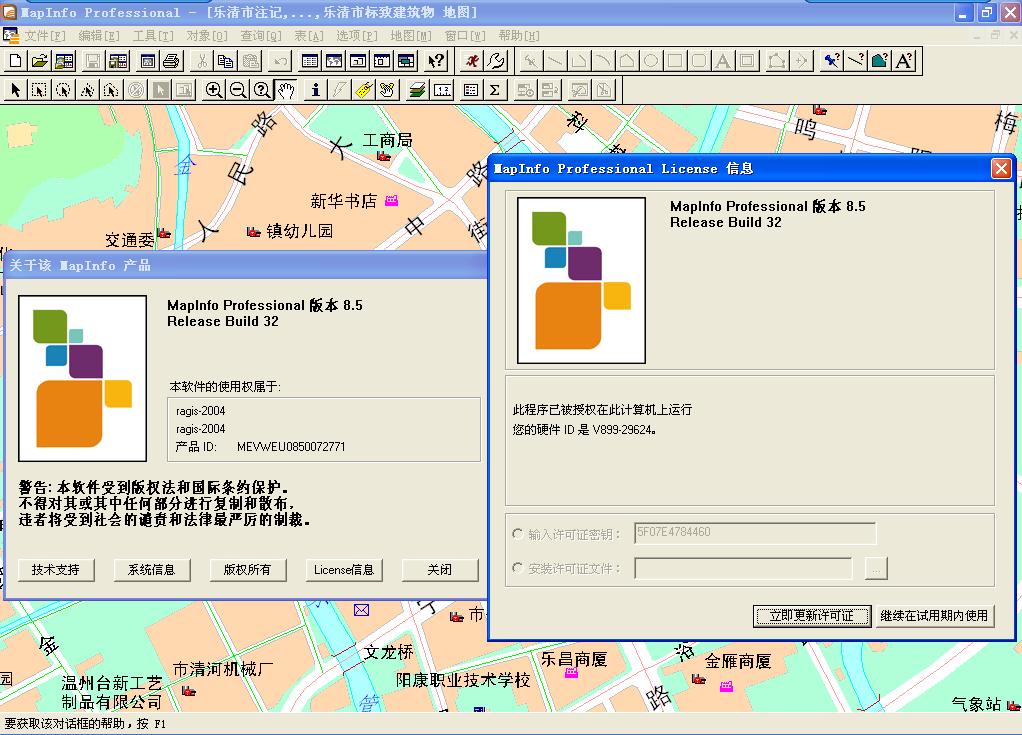Click the context Help arrow-question icon
Viewport: 1022px width, 735px height.
click(436, 61)
